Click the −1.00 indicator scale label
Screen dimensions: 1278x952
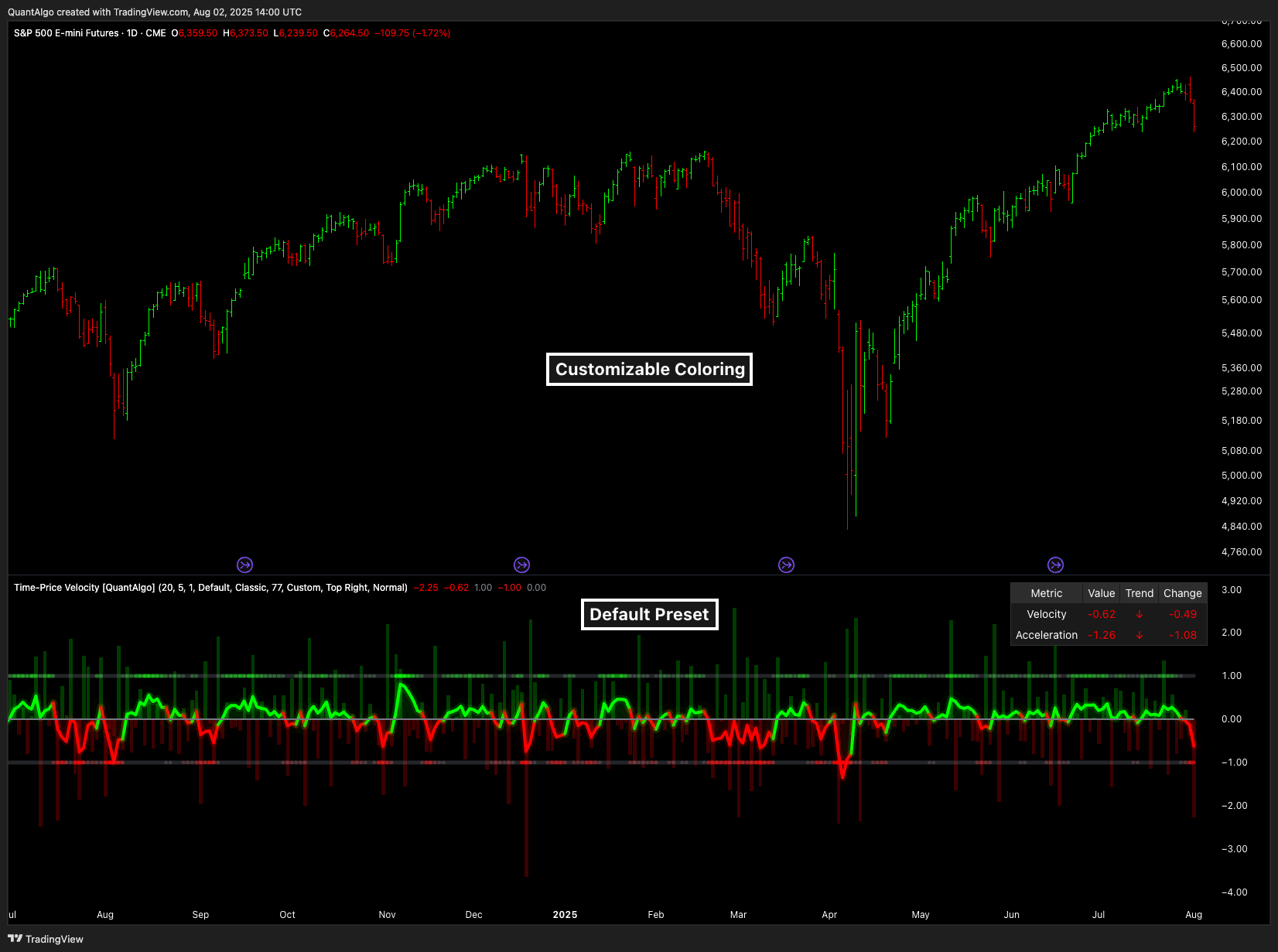(1234, 763)
